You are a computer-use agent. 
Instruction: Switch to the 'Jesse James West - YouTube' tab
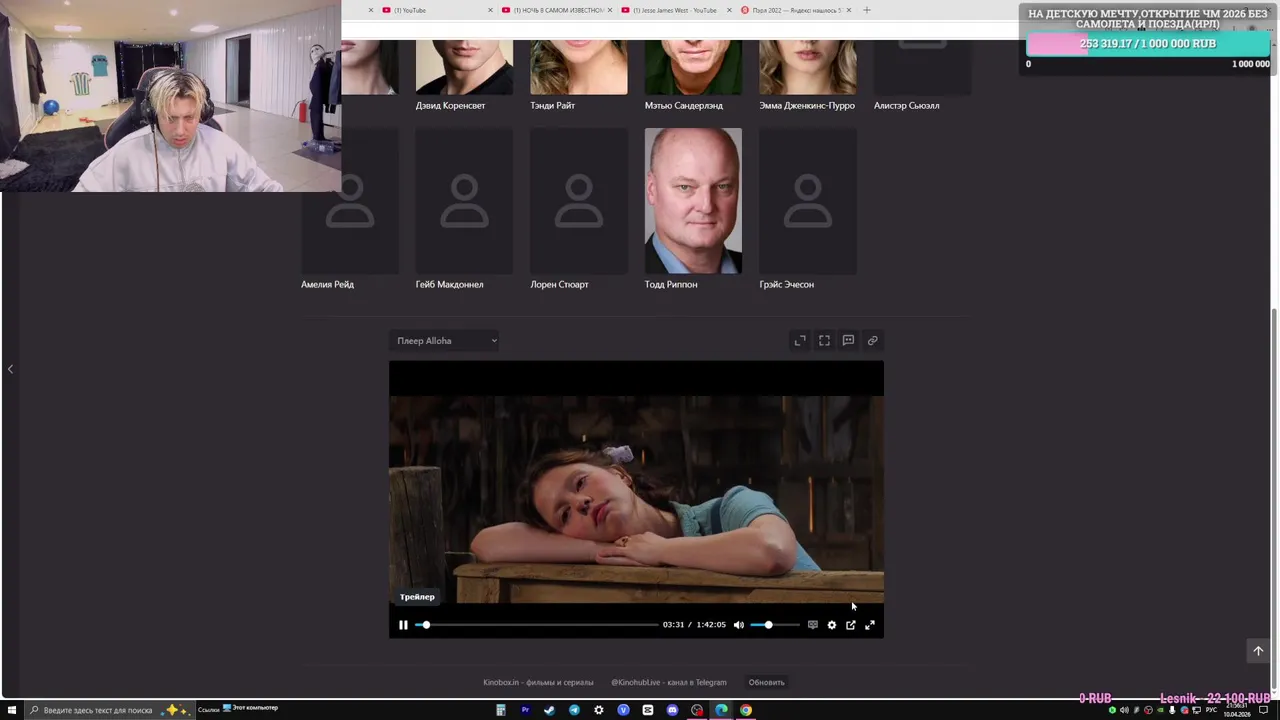[x=677, y=10]
